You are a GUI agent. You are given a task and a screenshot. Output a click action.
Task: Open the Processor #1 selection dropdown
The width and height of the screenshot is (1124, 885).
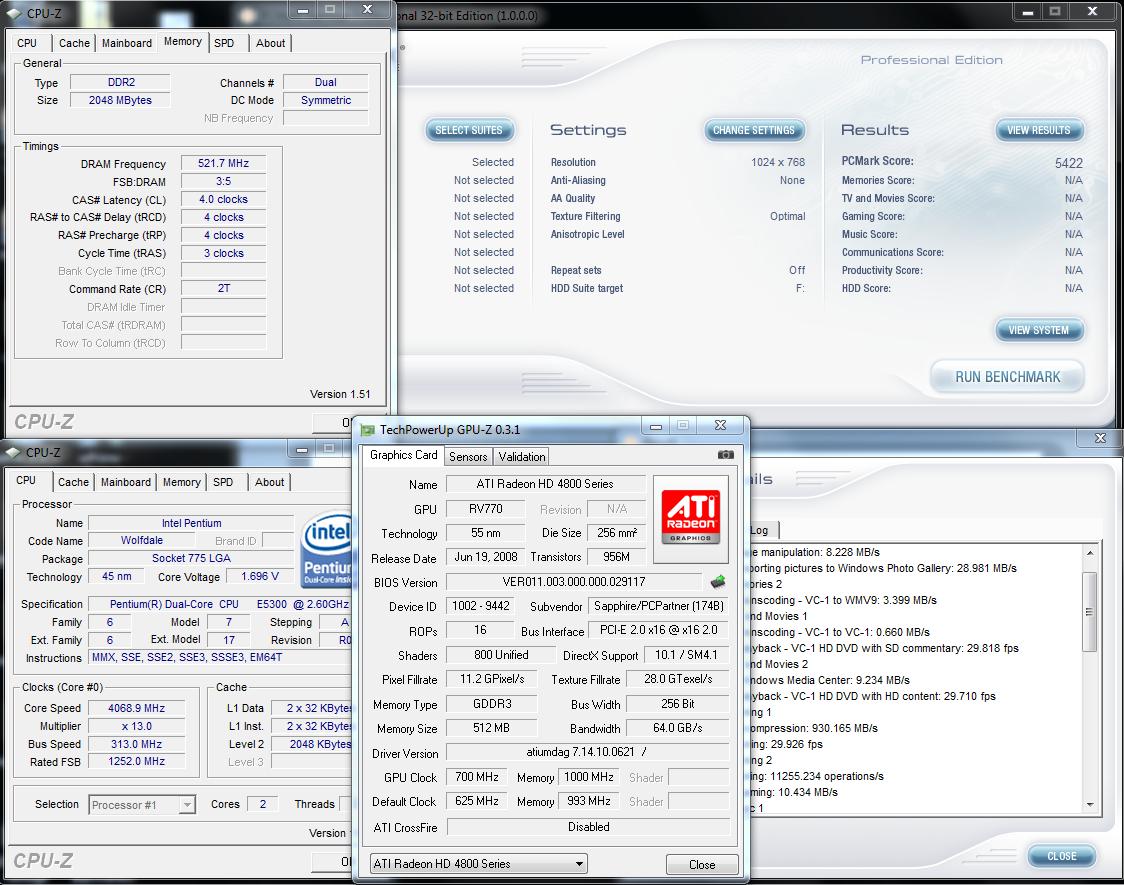coord(142,805)
